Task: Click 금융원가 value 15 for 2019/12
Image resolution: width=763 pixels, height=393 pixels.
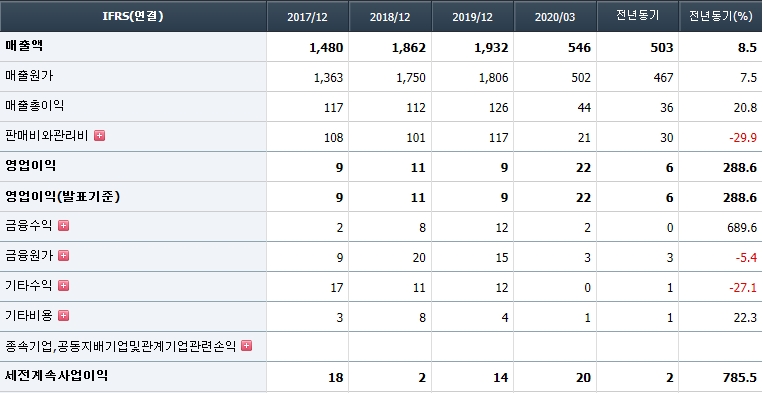Action: (x=502, y=258)
